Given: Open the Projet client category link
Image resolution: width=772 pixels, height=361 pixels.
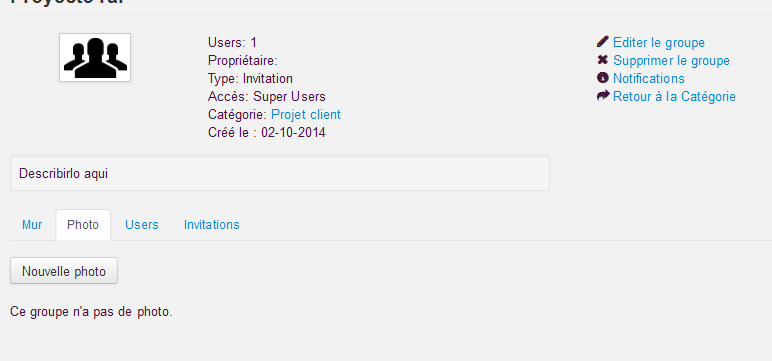Looking at the screenshot, I should [x=306, y=115].
